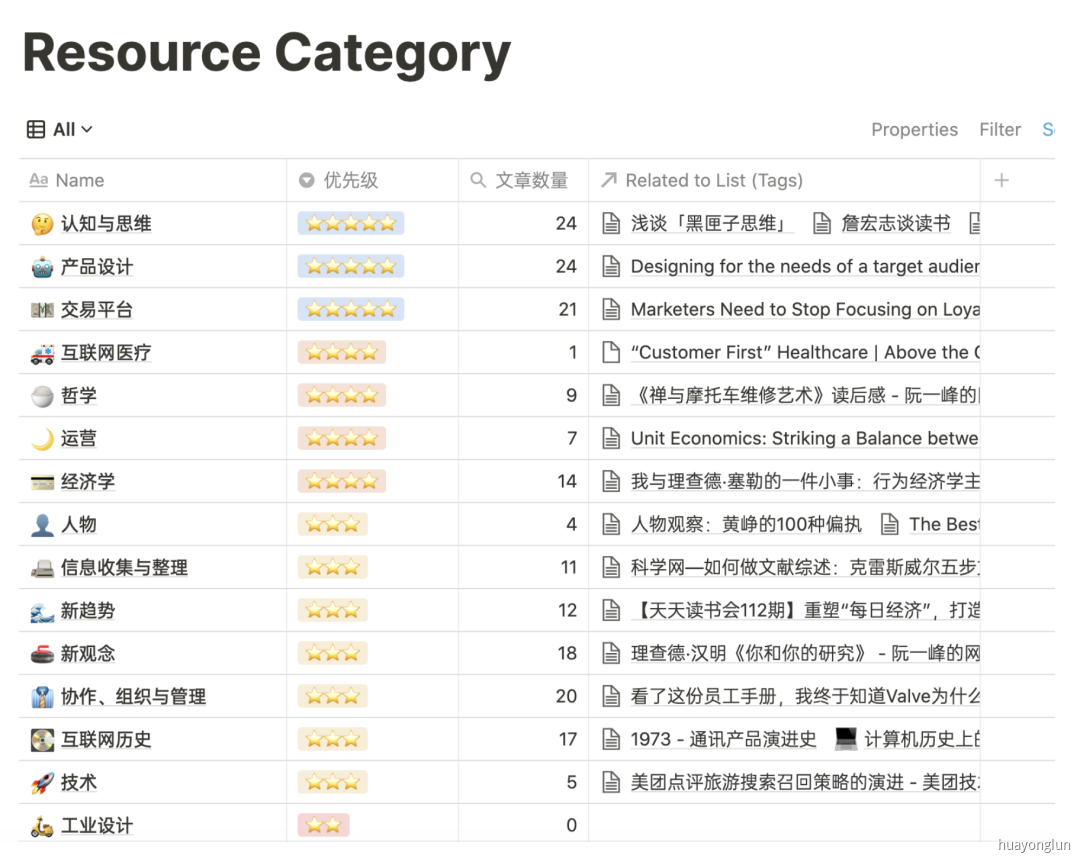
Task: Open Marketers Need to Stop Focusing page
Action: click(804, 309)
